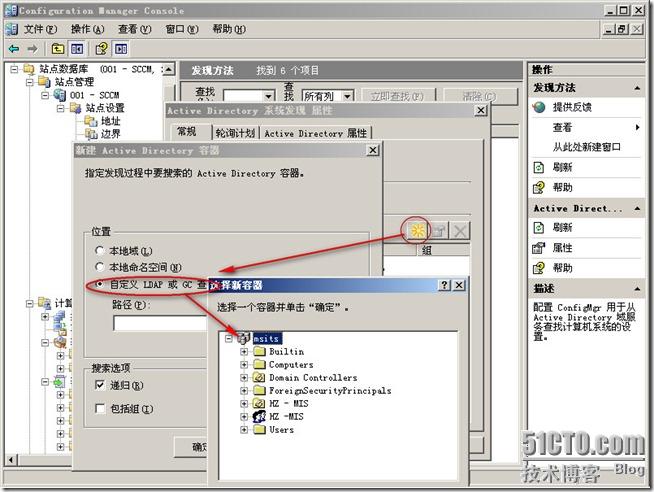Viewport: 654px width, 492px height.
Task: Click the Back arrow toolbar icon
Action: pyautogui.click(x=14, y=49)
